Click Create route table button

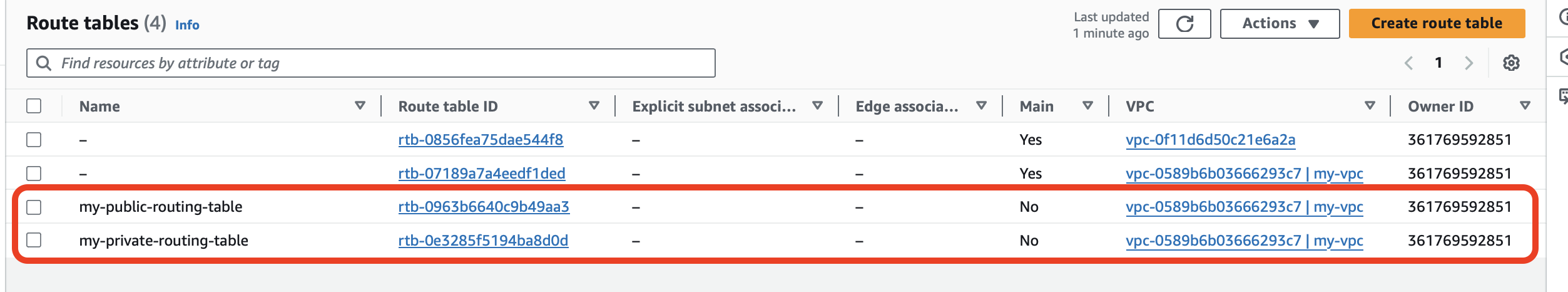pos(1436,24)
